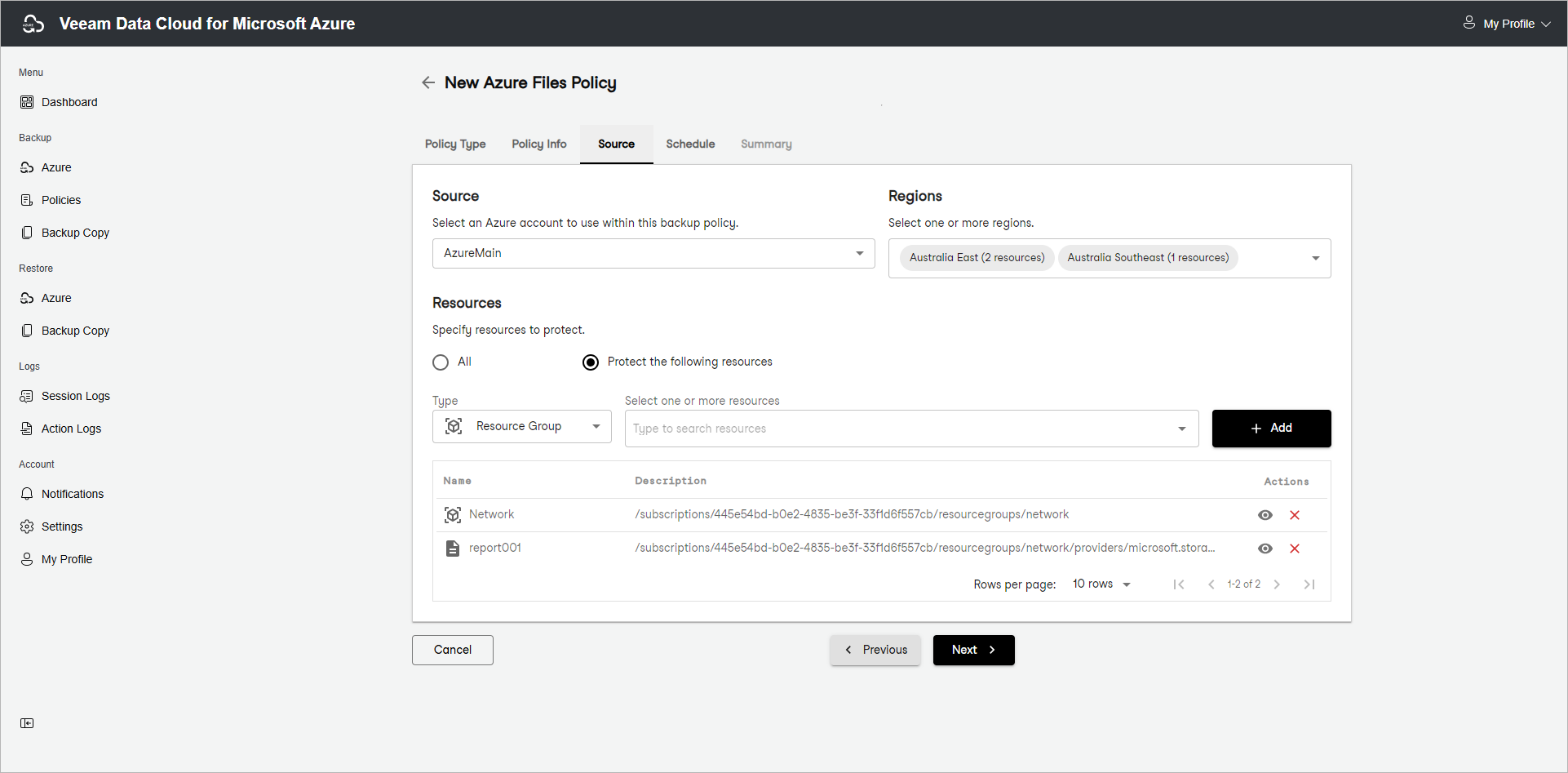Viewport: 1568px width, 773px height.
Task: Open the Dashboard sidebar item
Action: tap(59, 102)
